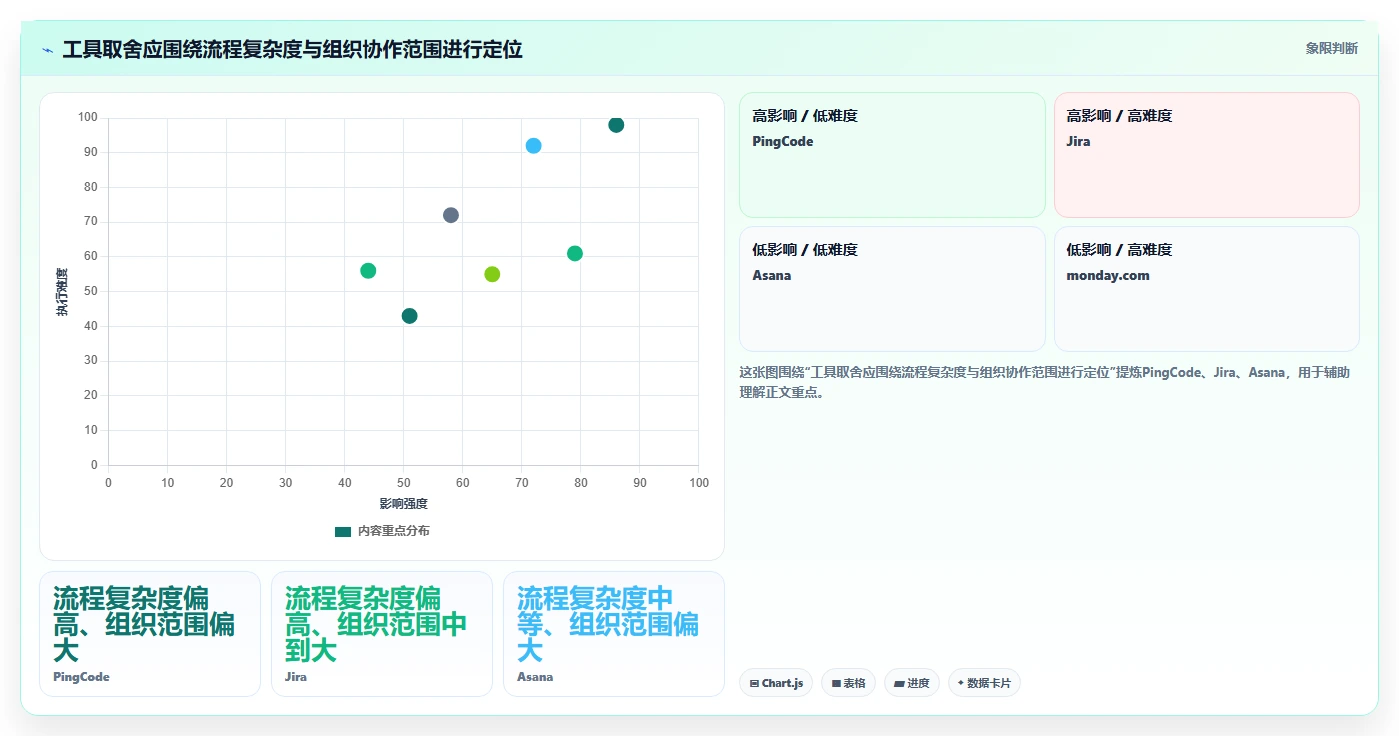Click the dark green point at top right
Viewport: 1399px width, 736px height.
point(616,125)
